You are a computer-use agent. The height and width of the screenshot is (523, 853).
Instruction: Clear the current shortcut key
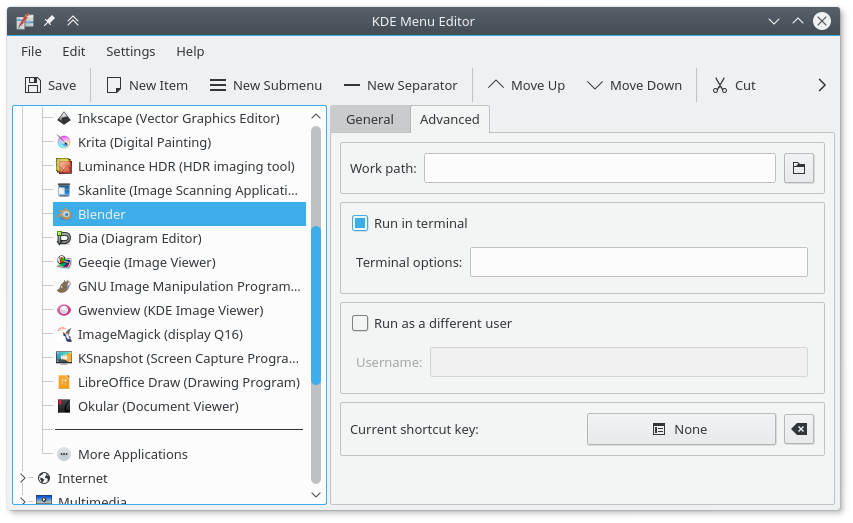pos(799,429)
